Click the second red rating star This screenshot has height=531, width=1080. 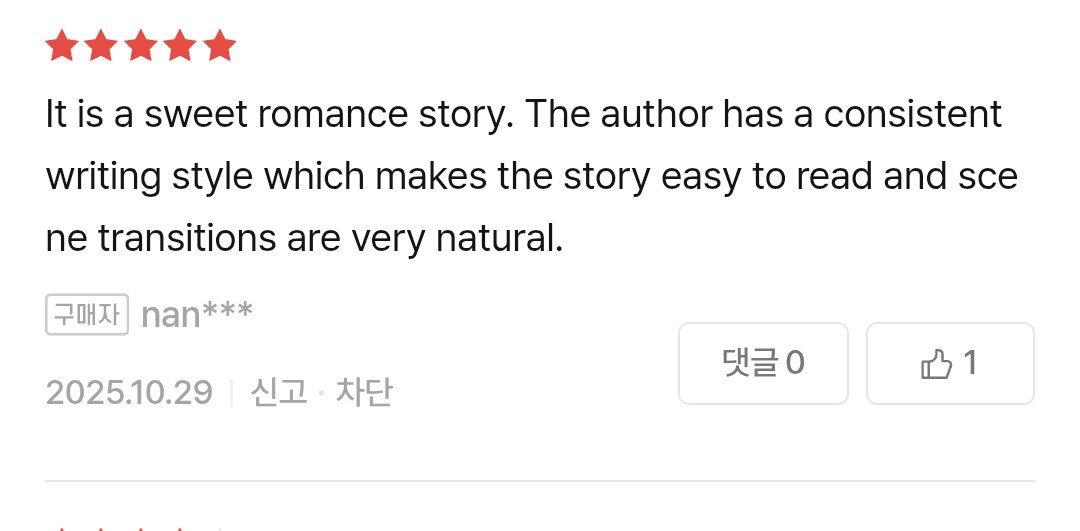pos(101,46)
